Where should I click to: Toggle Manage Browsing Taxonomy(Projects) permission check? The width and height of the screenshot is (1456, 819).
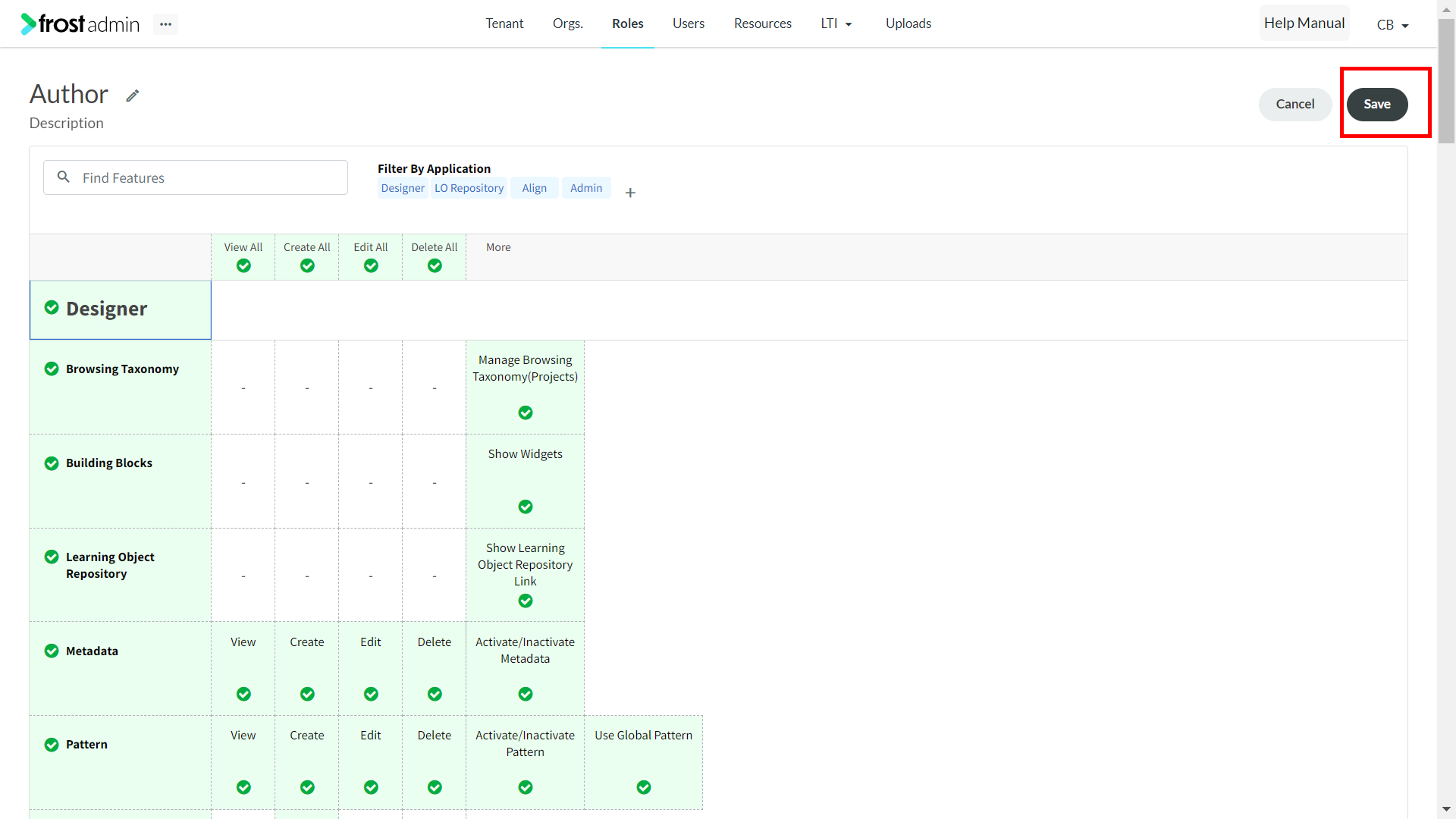pyautogui.click(x=526, y=413)
